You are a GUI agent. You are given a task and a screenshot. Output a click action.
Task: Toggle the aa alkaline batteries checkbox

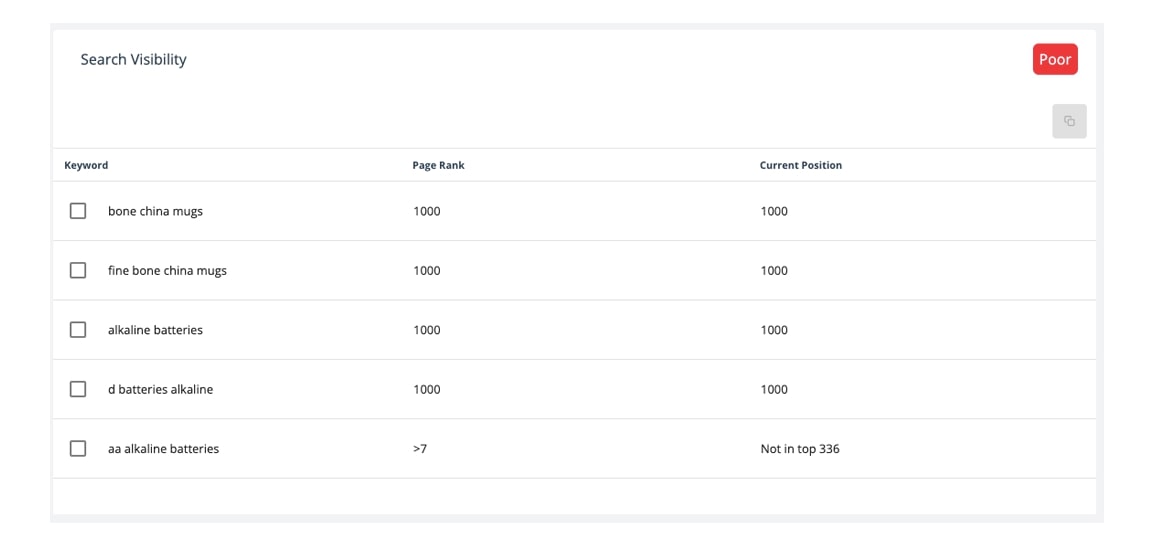(x=78, y=448)
